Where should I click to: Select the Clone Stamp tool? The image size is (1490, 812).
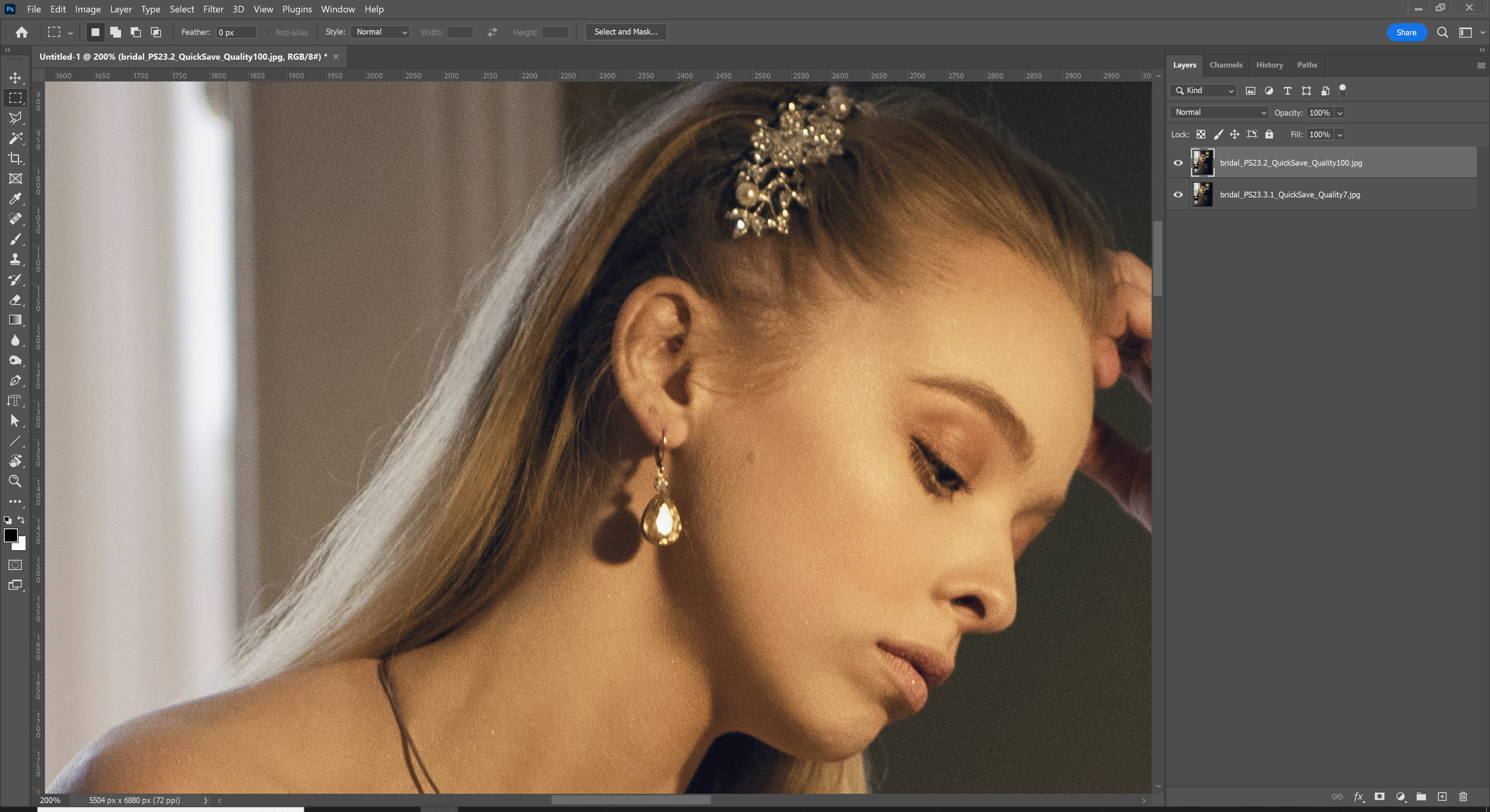click(x=16, y=259)
